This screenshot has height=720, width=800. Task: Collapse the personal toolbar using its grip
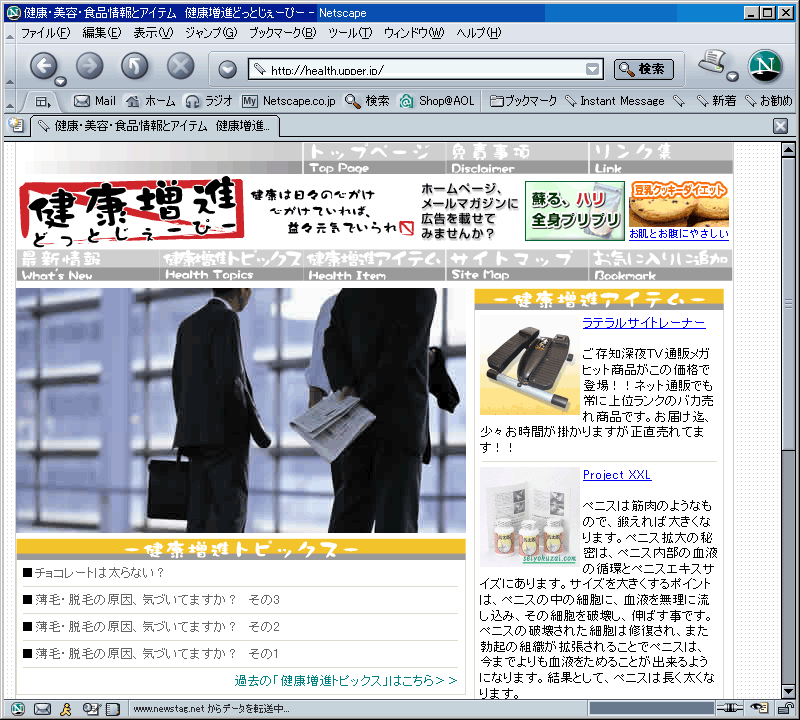click(10, 102)
